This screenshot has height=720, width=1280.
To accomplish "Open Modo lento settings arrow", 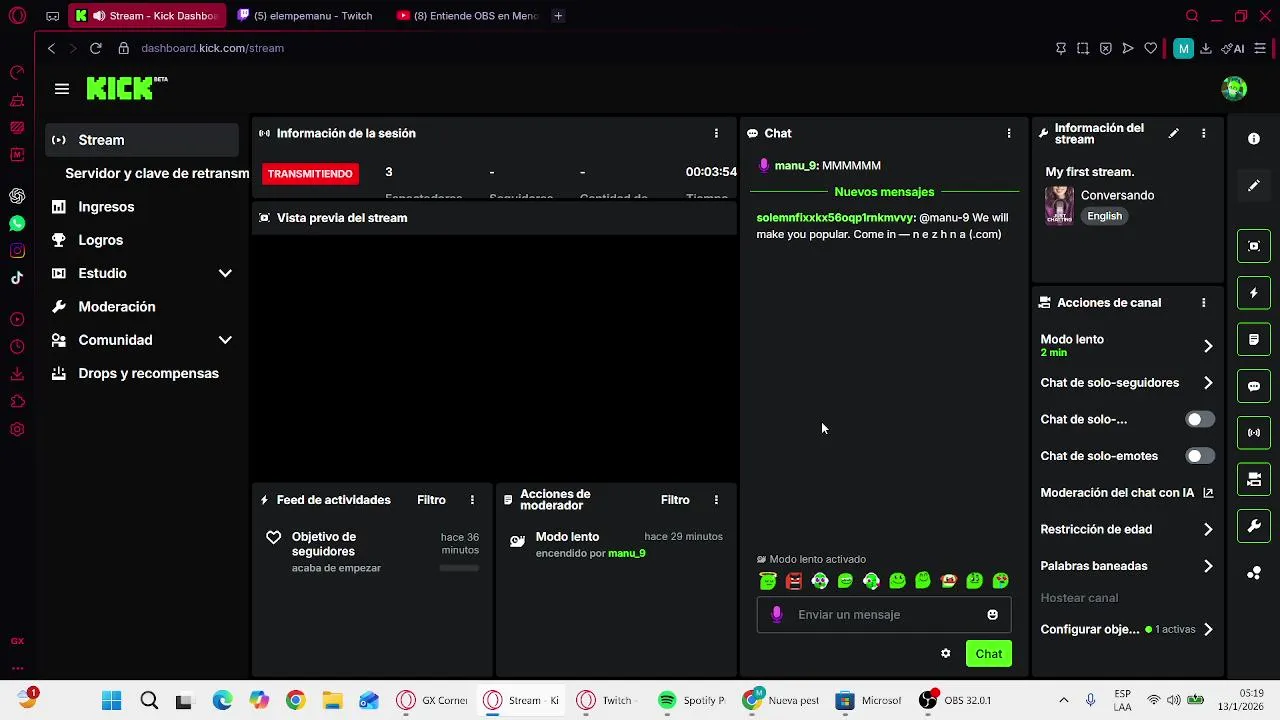I will 1208,346.
